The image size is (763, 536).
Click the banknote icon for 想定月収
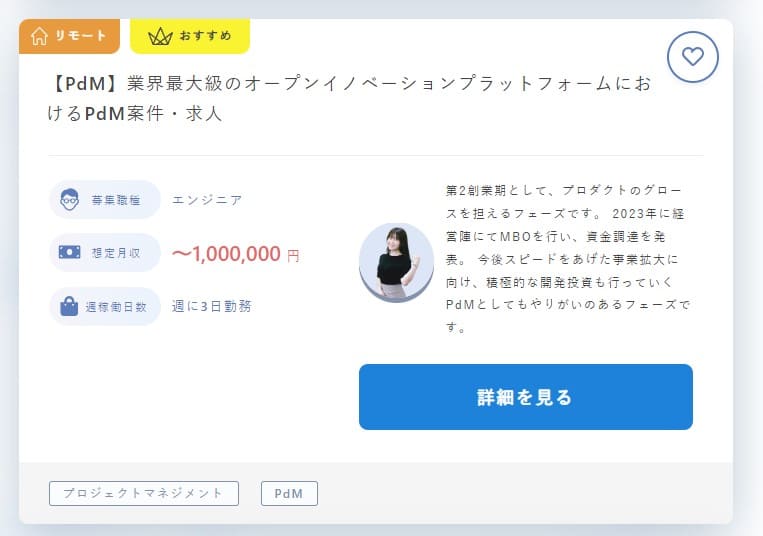pos(70,252)
